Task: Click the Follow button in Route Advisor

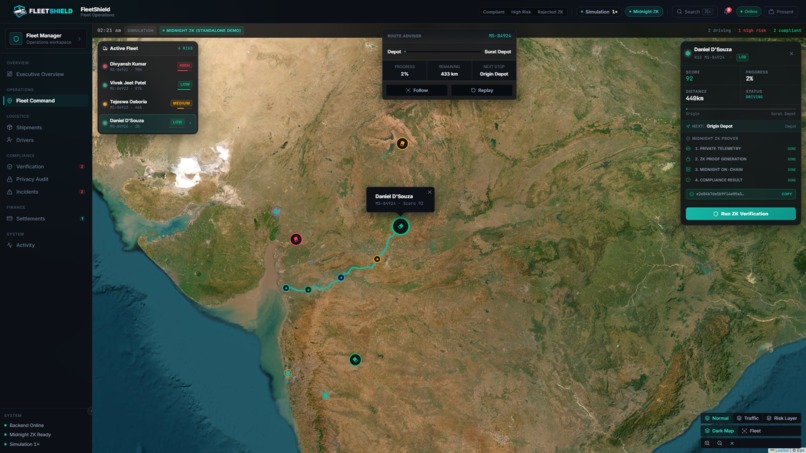Action: [x=416, y=90]
